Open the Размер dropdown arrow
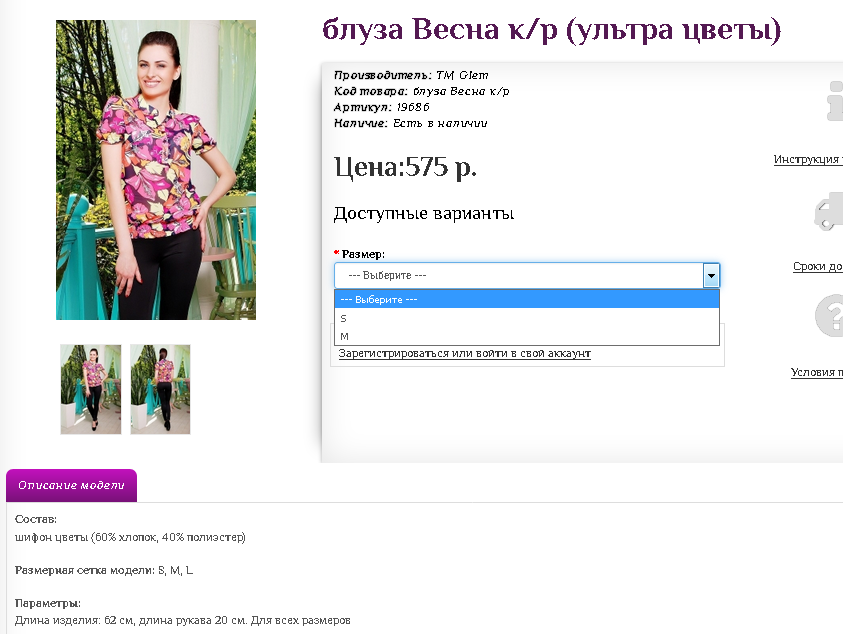 click(x=711, y=275)
